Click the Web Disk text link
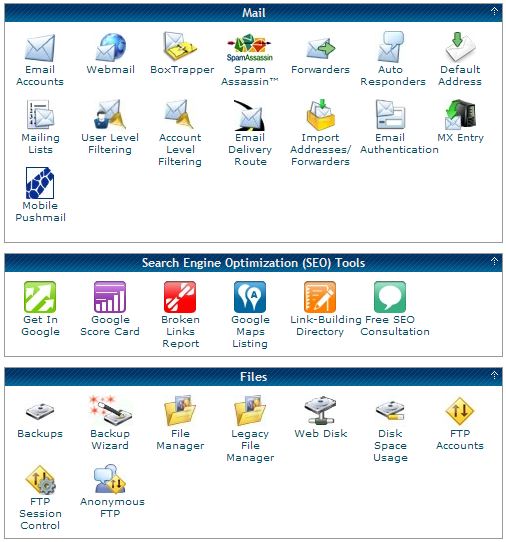506x542 pixels. (x=321, y=433)
